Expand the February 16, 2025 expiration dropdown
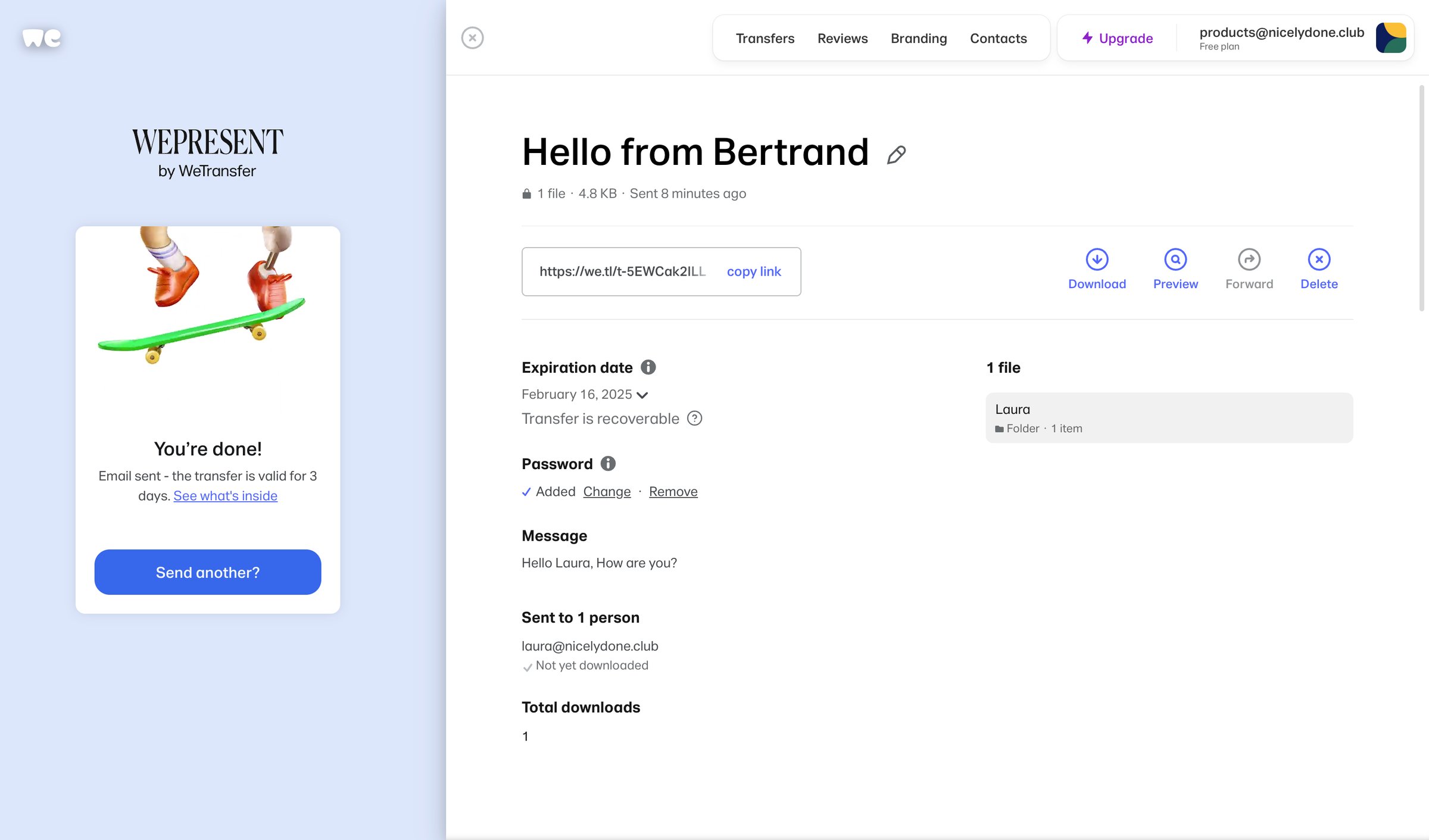 point(585,394)
